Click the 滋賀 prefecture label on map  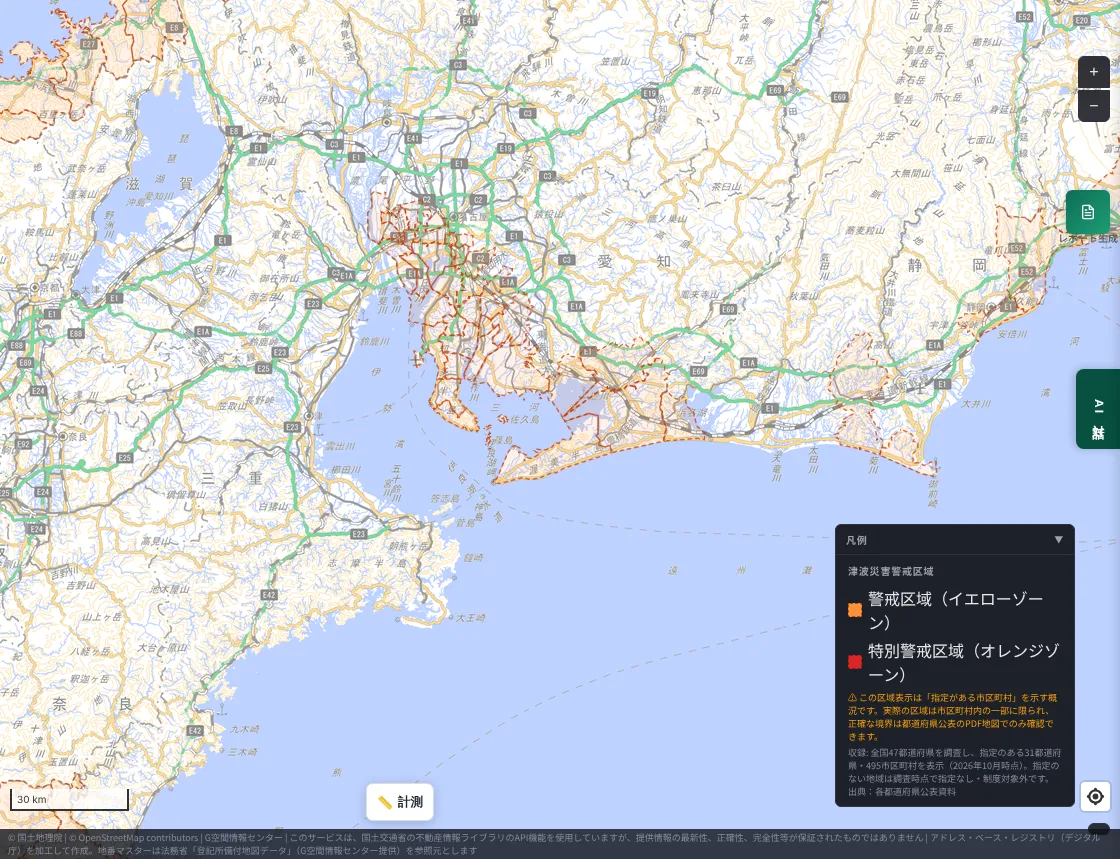[159, 184]
